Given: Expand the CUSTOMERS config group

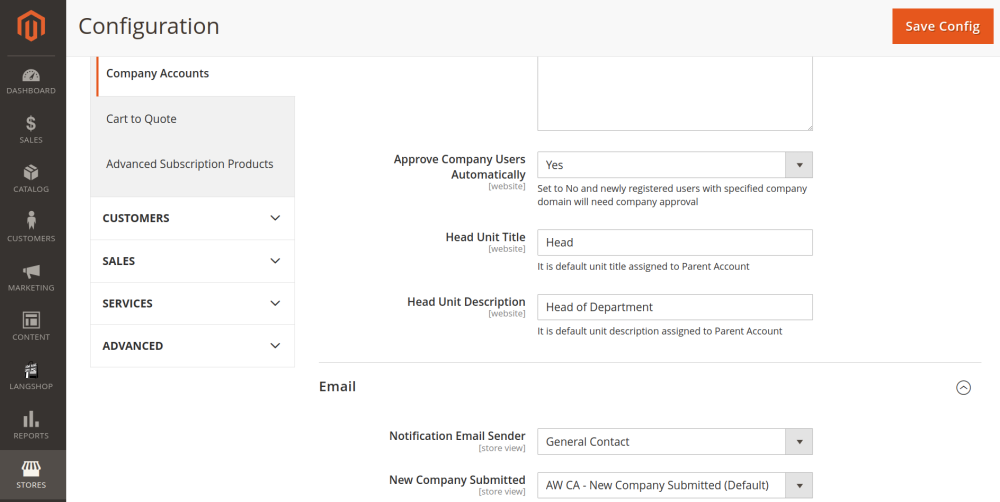Looking at the screenshot, I should point(192,218).
